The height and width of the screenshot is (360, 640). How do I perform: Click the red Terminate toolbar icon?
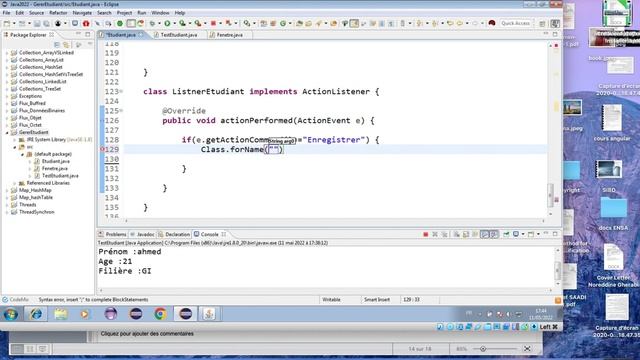tap(213, 24)
